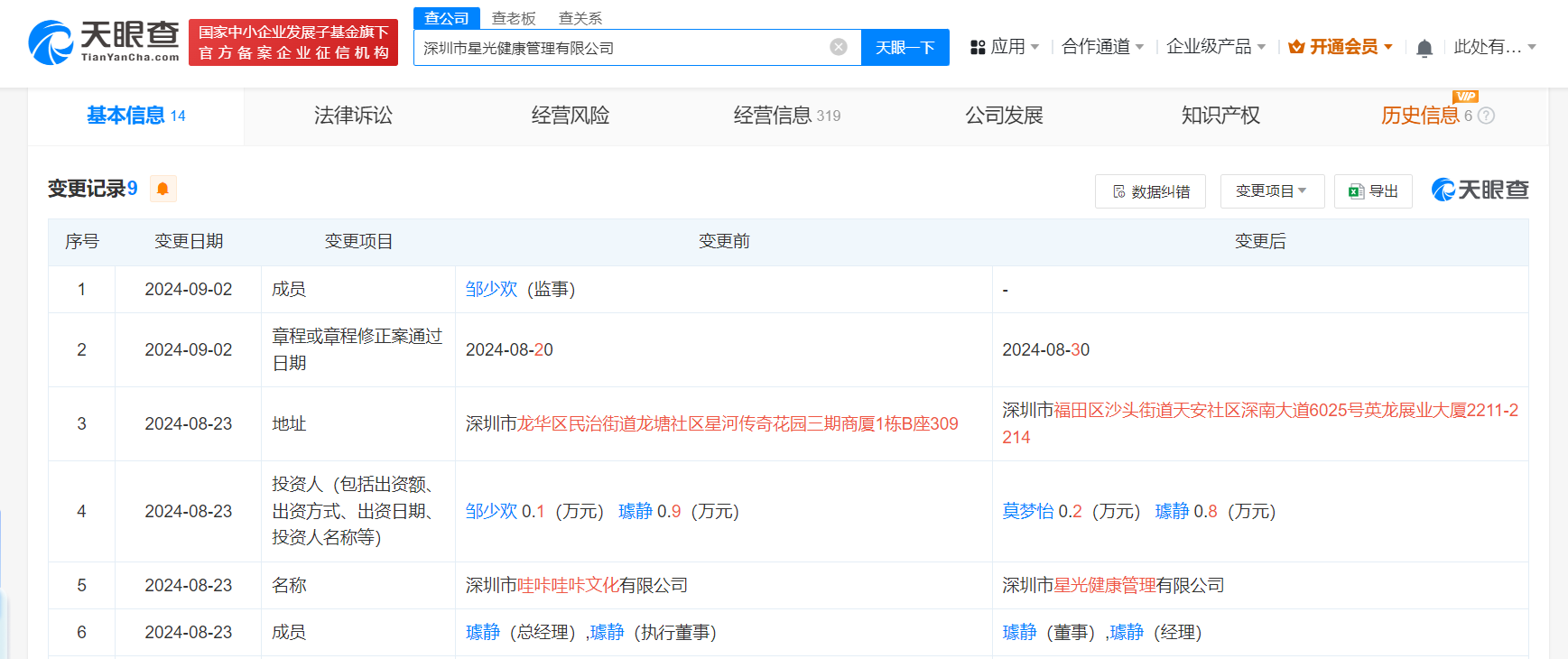Open the notification bell icon
Screen dimensions: 1568x659
point(1424,48)
